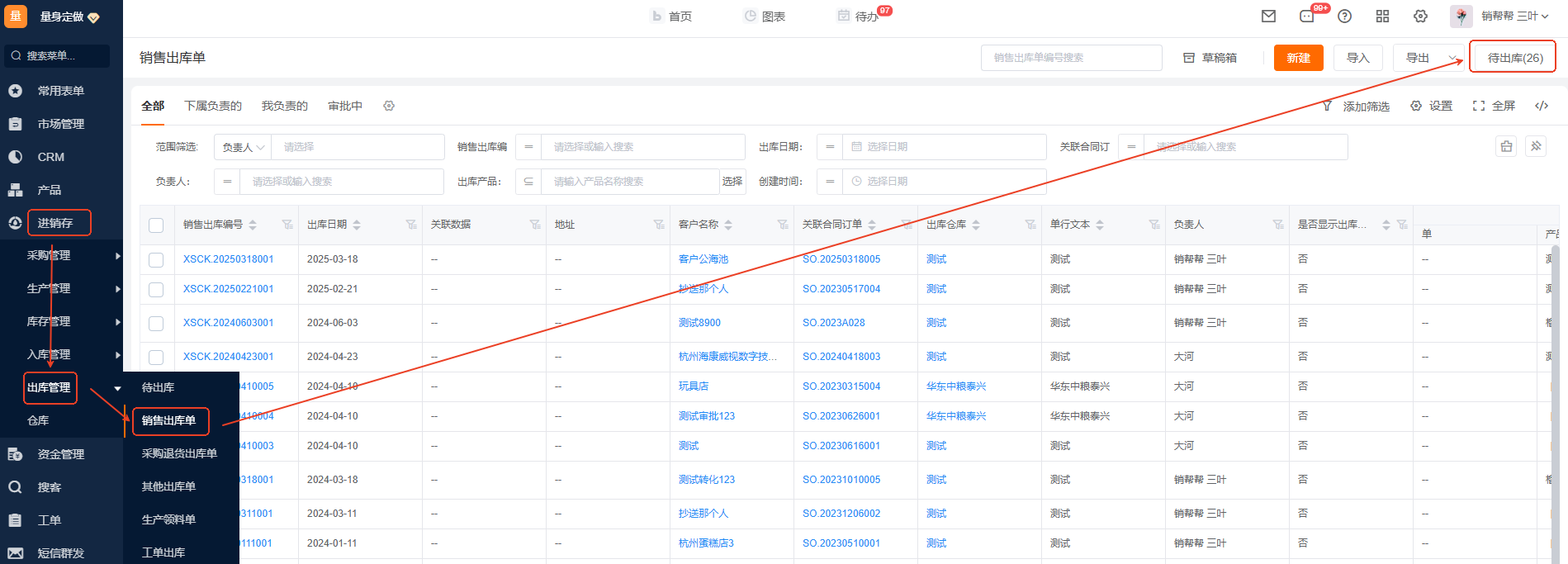Collapse the 出库管理 submenu
The width and height of the screenshot is (1568, 564).
point(117,388)
